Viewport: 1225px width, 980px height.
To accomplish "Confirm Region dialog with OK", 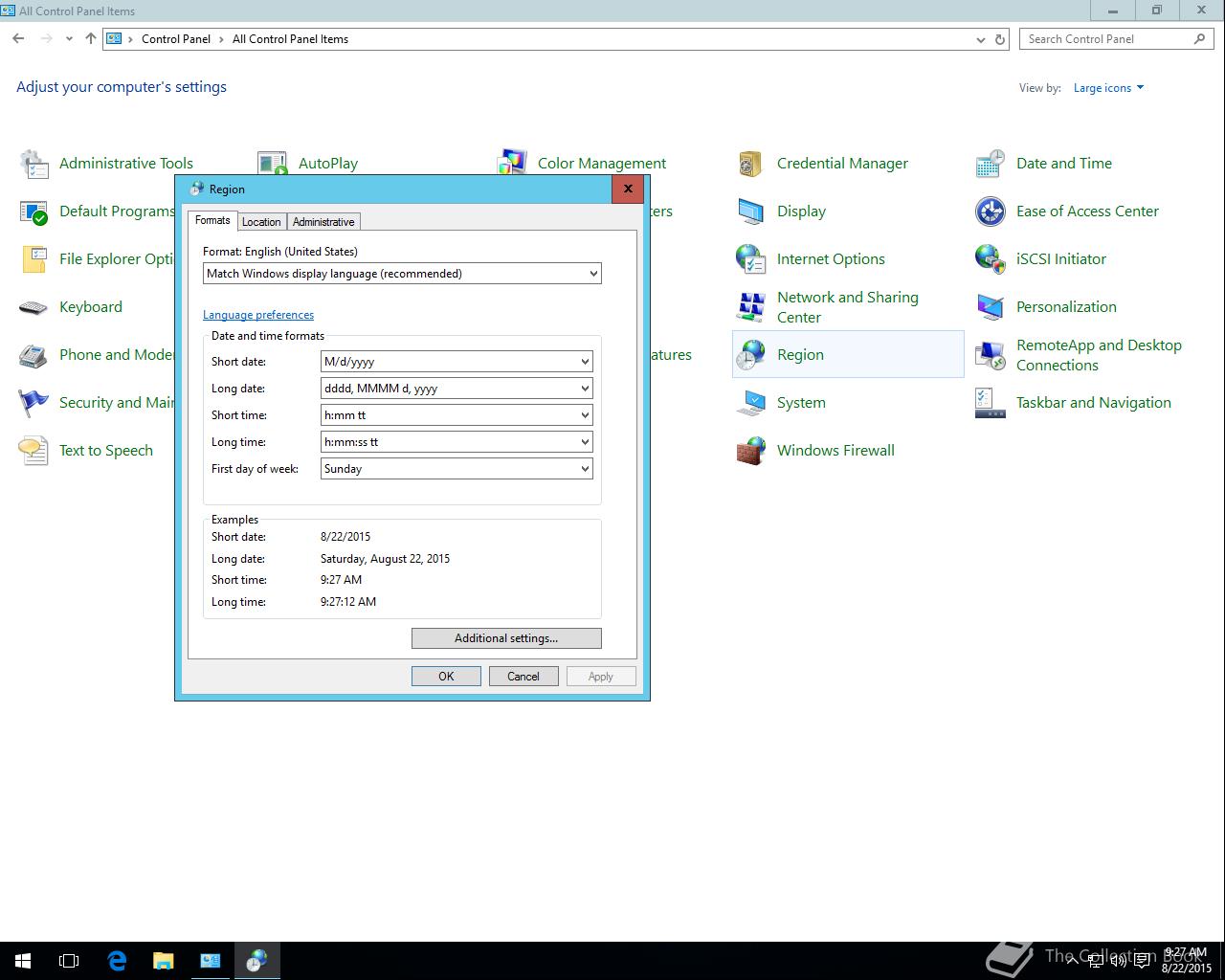I will 446,677.
